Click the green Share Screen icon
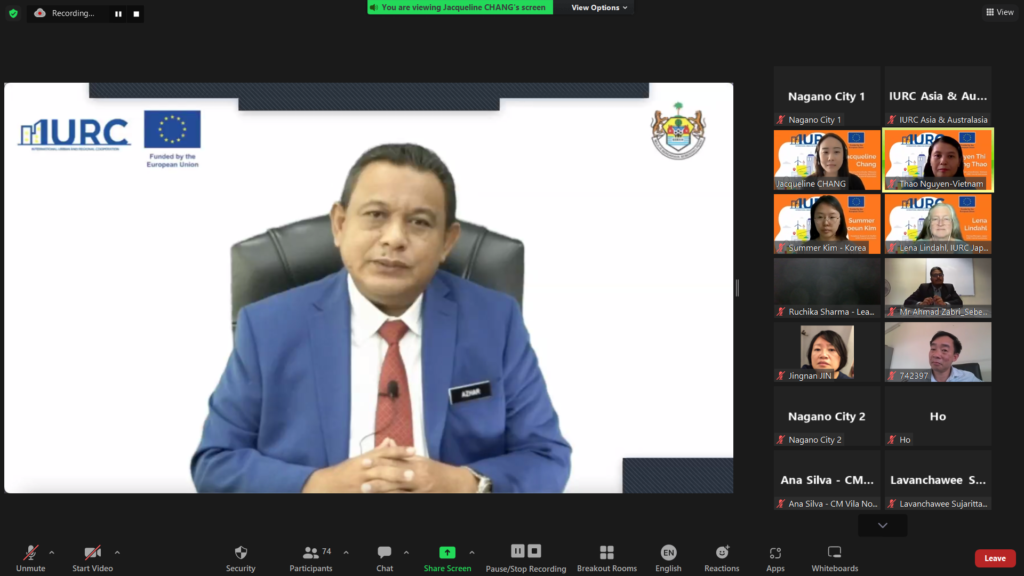Image resolution: width=1024 pixels, height=576 pixels. coord(447,553)
